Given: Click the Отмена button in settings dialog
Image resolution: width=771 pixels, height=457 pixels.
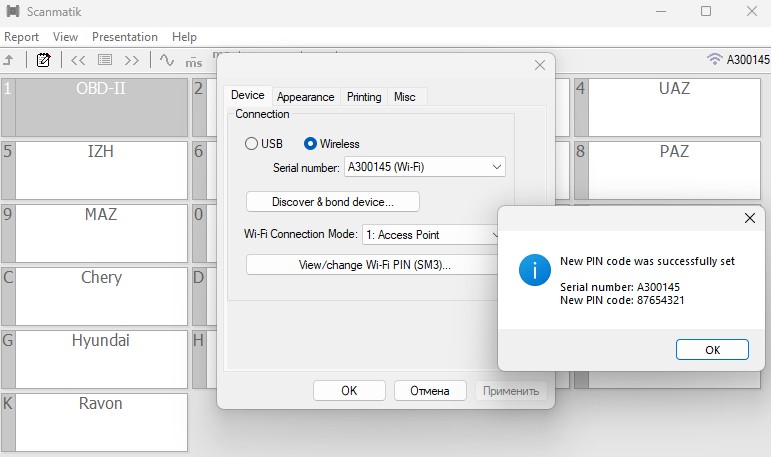Looking at the screenshot, I should coord(430,390).
